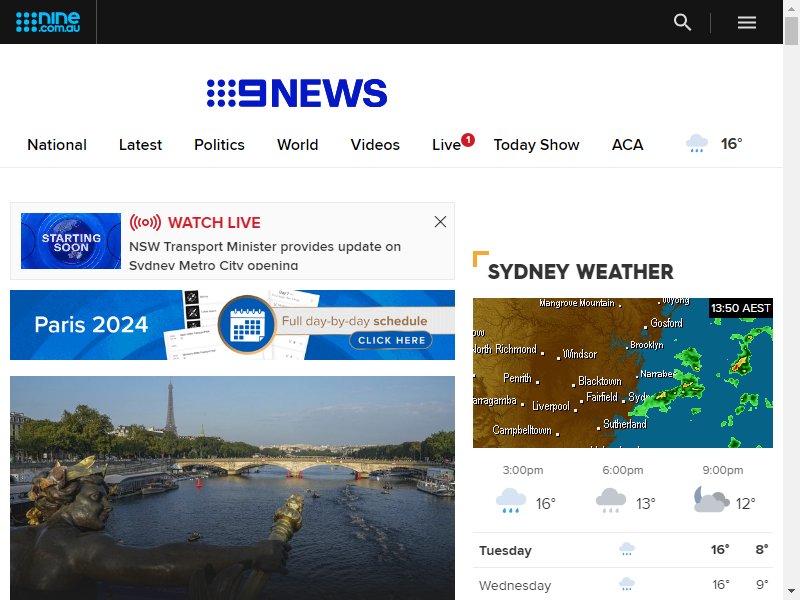800x600 pixels.
Task: Click the 9:00pm forecast time label
Action: 722,470
